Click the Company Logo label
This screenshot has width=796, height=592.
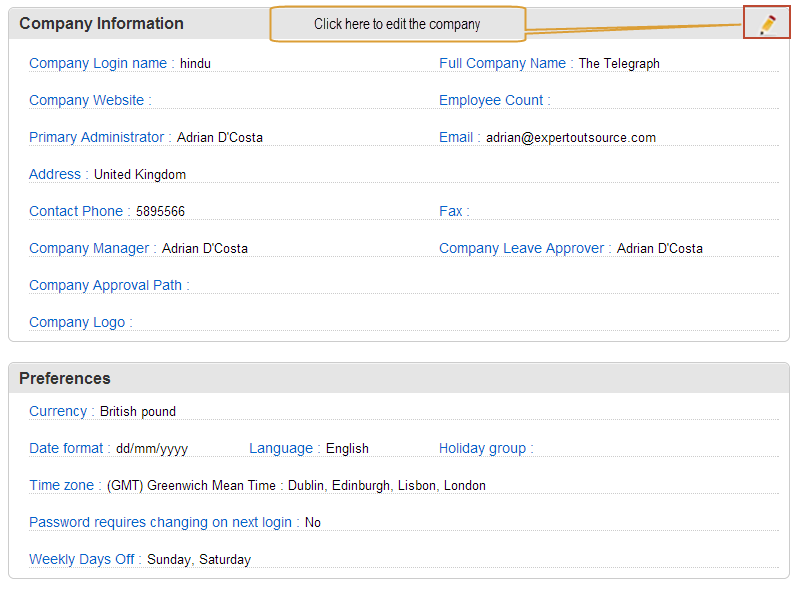[x=77, y=322]
